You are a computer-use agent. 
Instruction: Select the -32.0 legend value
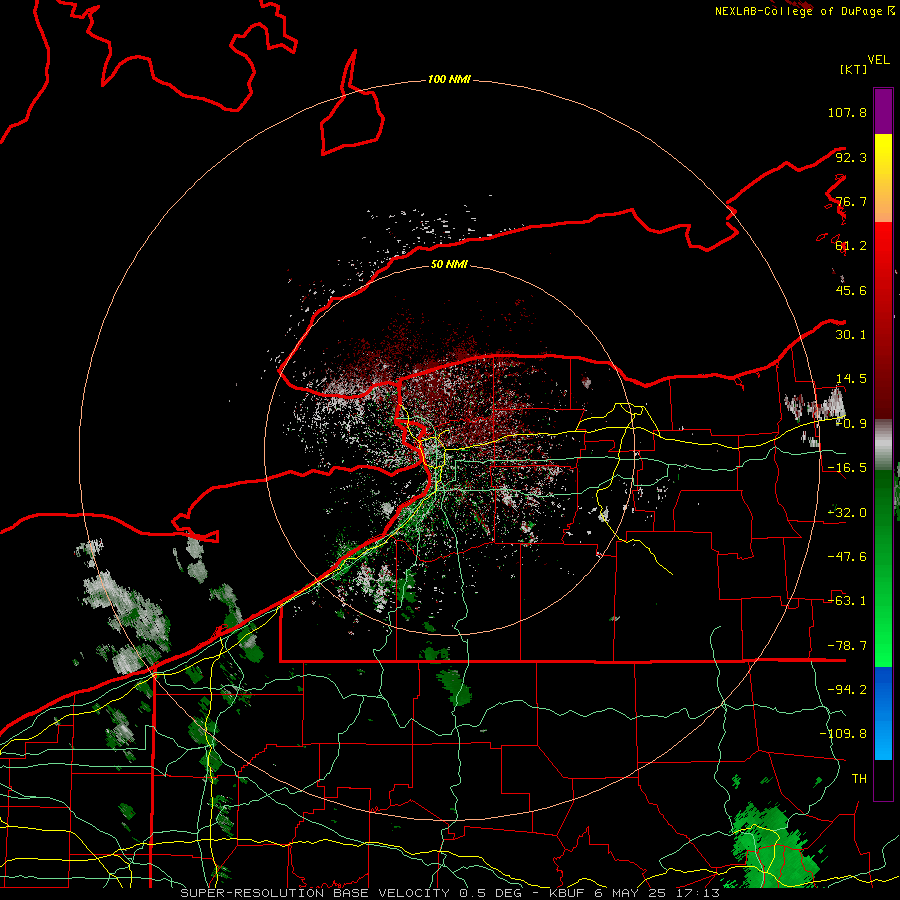(847, 513)
